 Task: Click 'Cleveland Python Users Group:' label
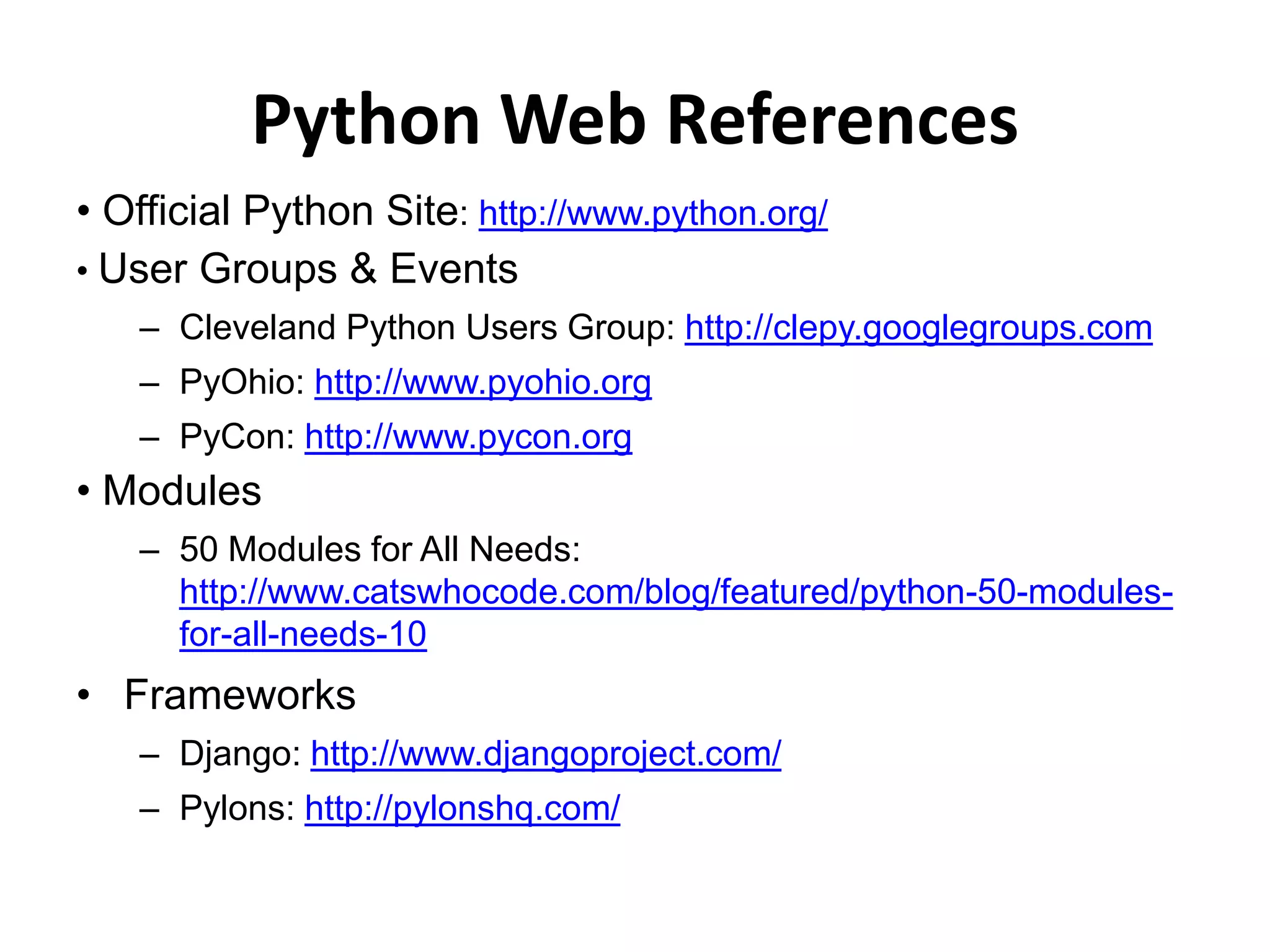(427, 328)
